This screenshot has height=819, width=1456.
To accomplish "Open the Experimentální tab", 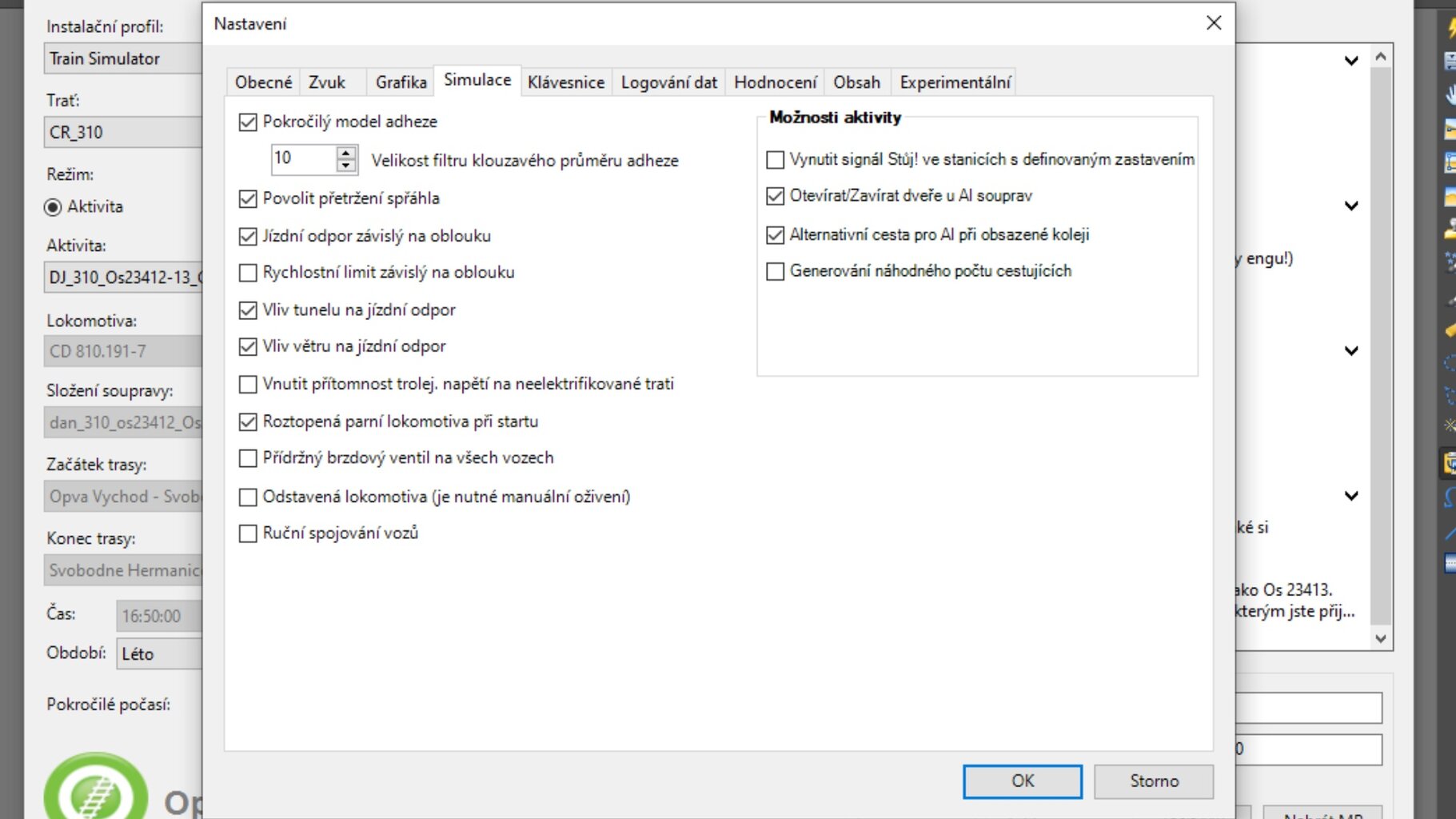I will point(955,82).
